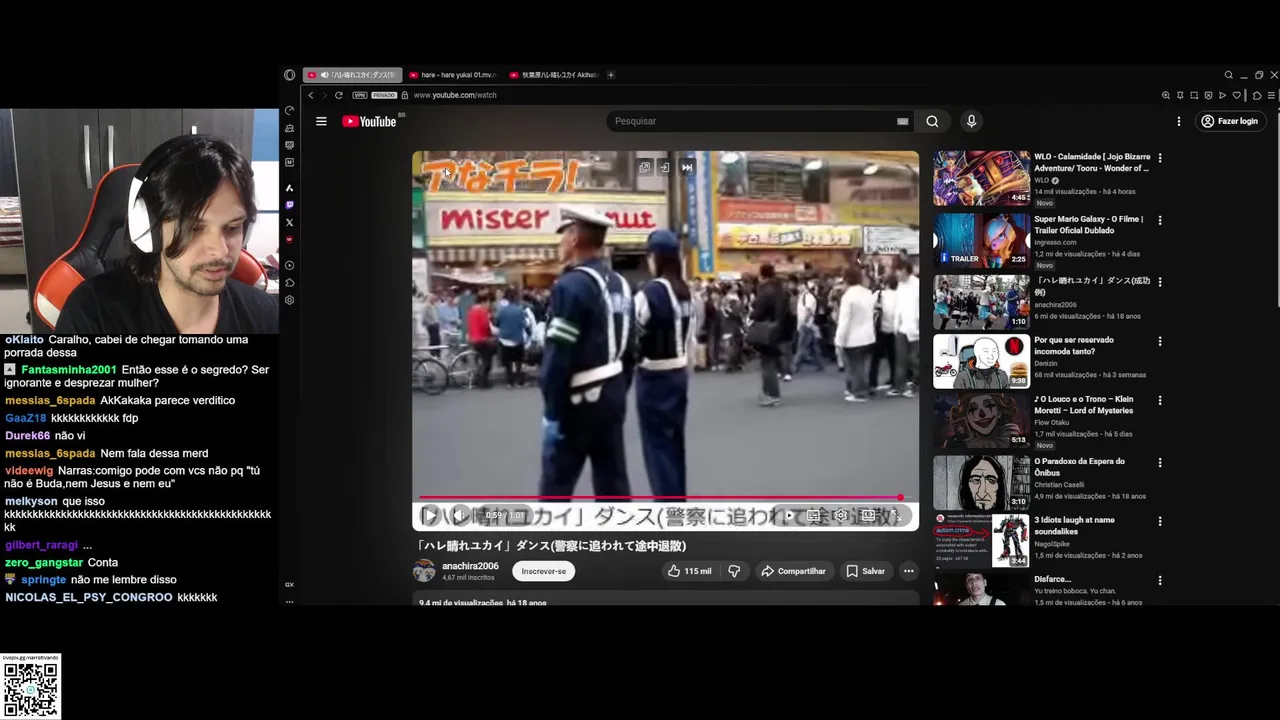Image resolution: width=1280 pixels, height=720 pixels.
Task: Open YouTube settings three-dot menu near login
Action: (1179, 121)
